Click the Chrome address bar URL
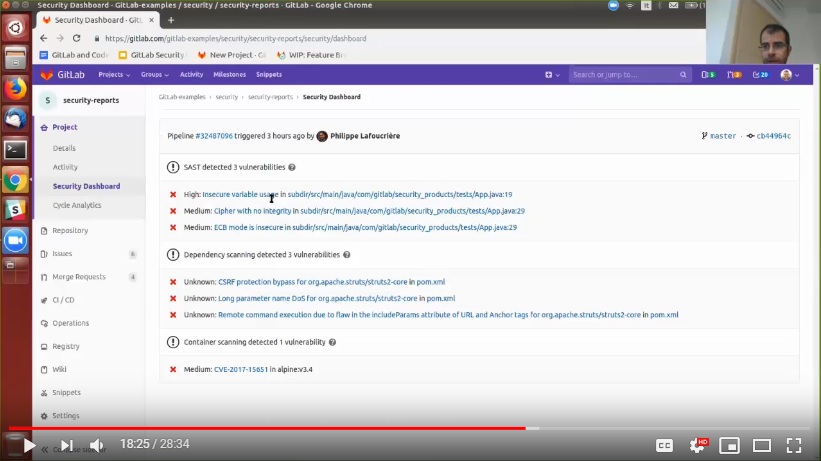821x461 pixels. (236, 38)
